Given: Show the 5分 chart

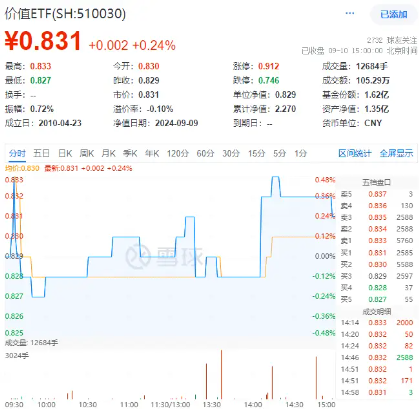Looking at the screenshot, I should click(280, 153).
